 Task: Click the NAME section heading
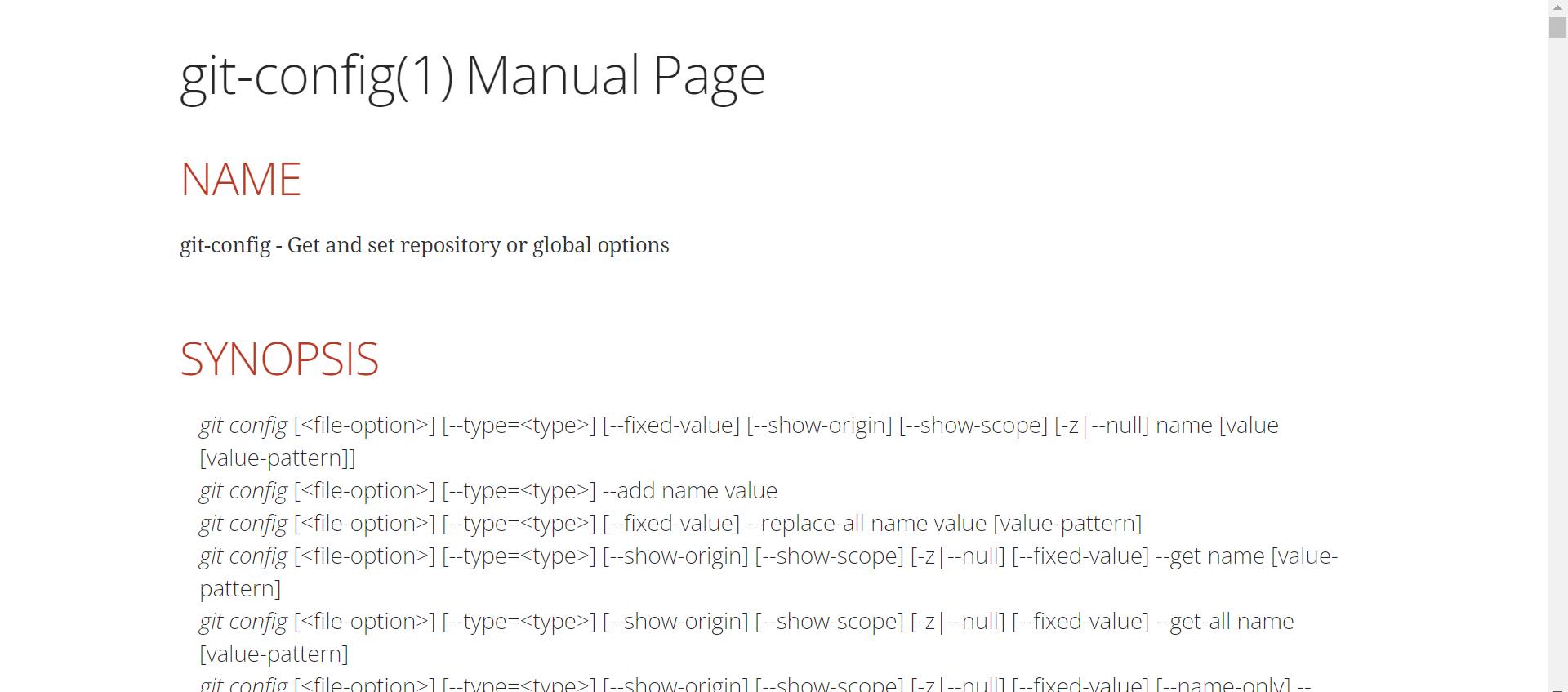tap(241, 180)
